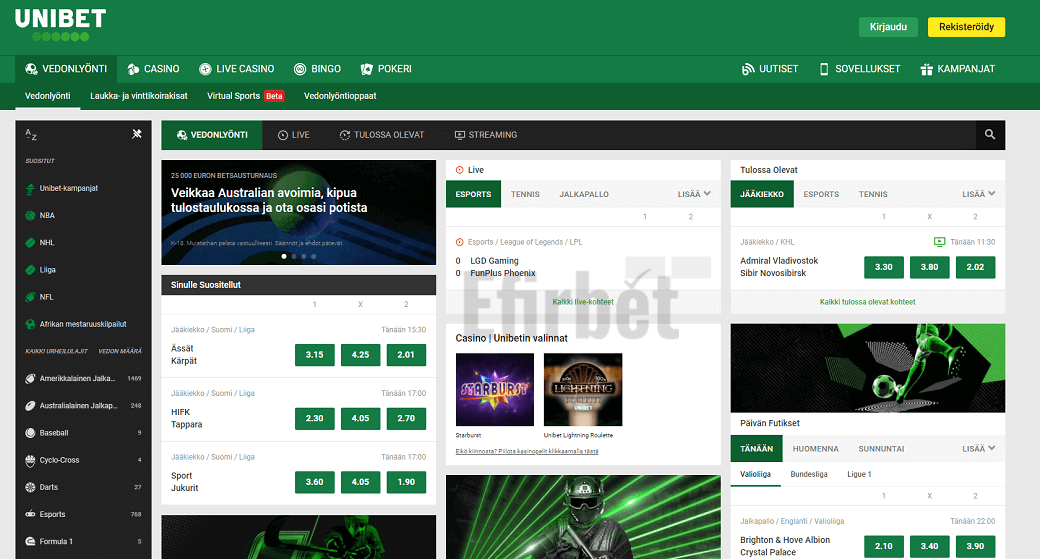Screen dimensions: 1040x559
Task: Open Unibet Lightning Roulette thumbnail
Action: [583, 389]
